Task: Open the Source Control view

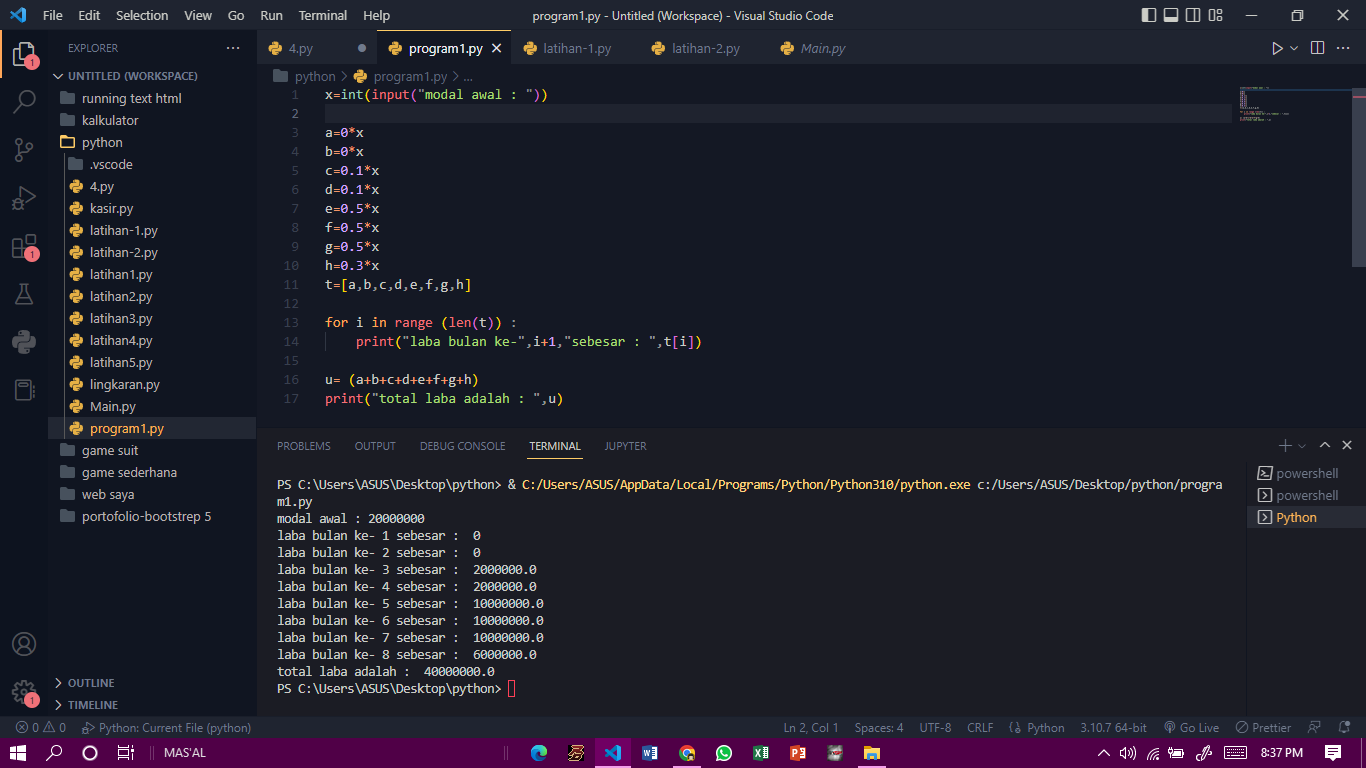Action: (24, 150)
